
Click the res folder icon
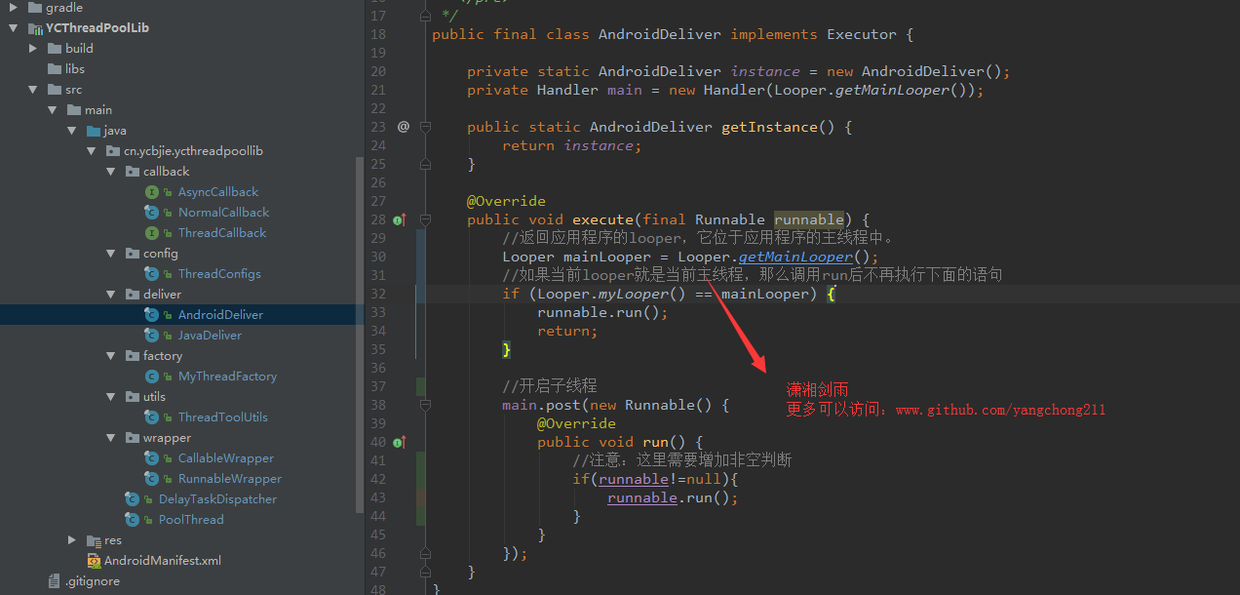click(x=93, y=540)
